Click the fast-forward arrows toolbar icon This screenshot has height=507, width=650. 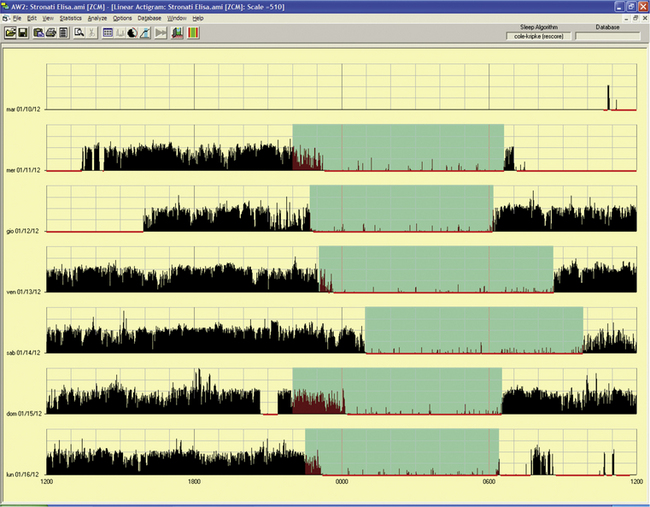point(161,33)
